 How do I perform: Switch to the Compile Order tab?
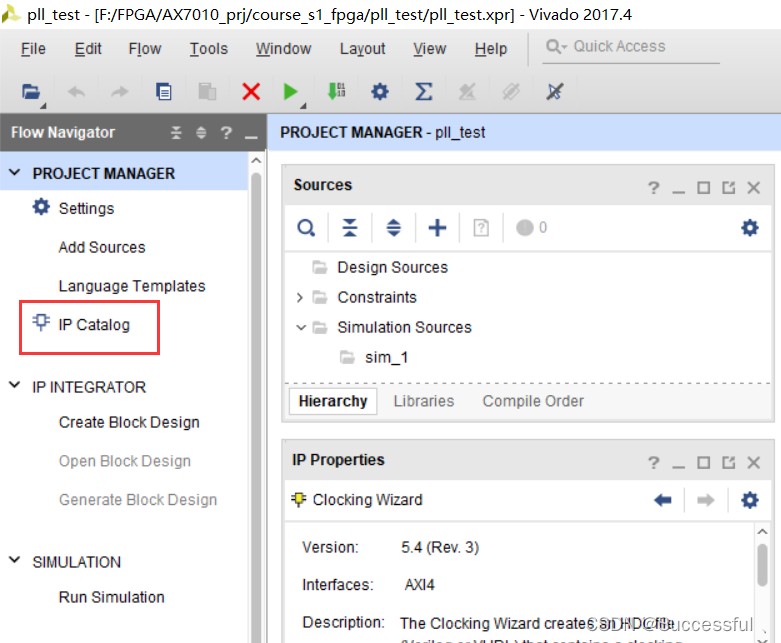click(533, 401)
